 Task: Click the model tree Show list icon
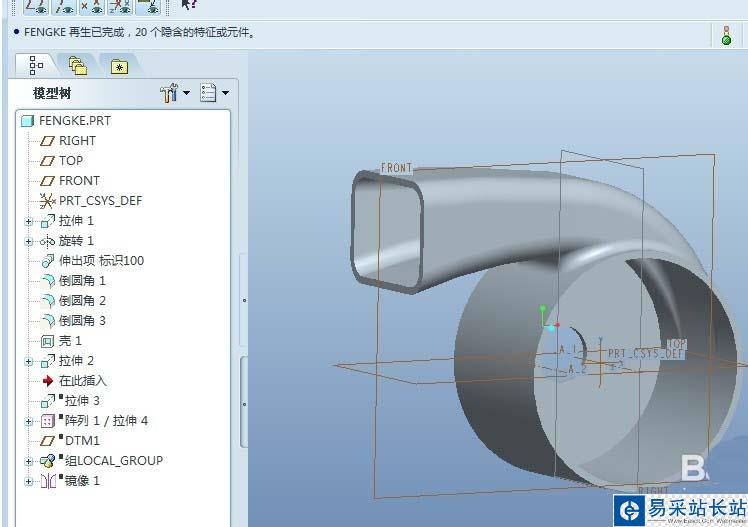pos(208,93)
